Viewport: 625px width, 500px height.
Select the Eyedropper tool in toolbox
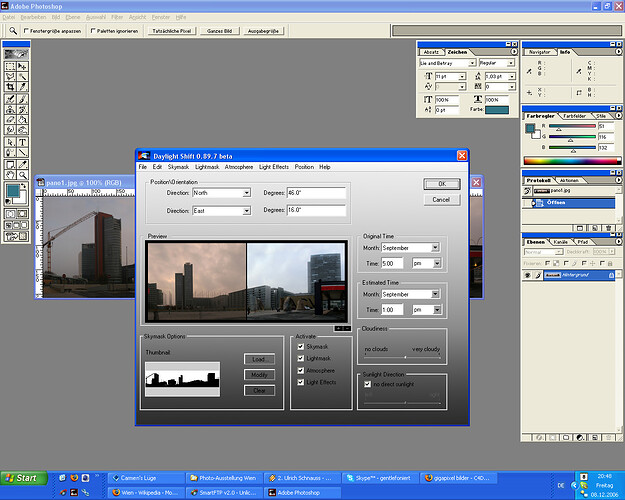coord(22,164)
